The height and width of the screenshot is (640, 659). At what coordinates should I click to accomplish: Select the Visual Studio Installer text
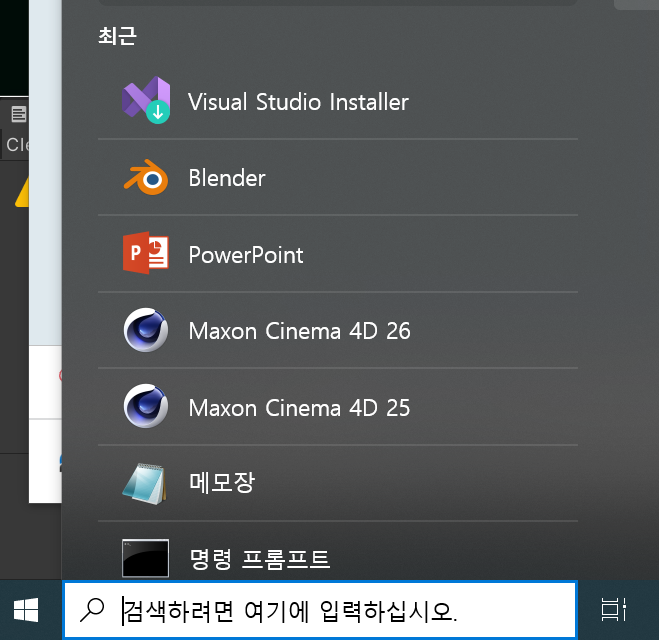pyautogui.click(x=298, y=102)
